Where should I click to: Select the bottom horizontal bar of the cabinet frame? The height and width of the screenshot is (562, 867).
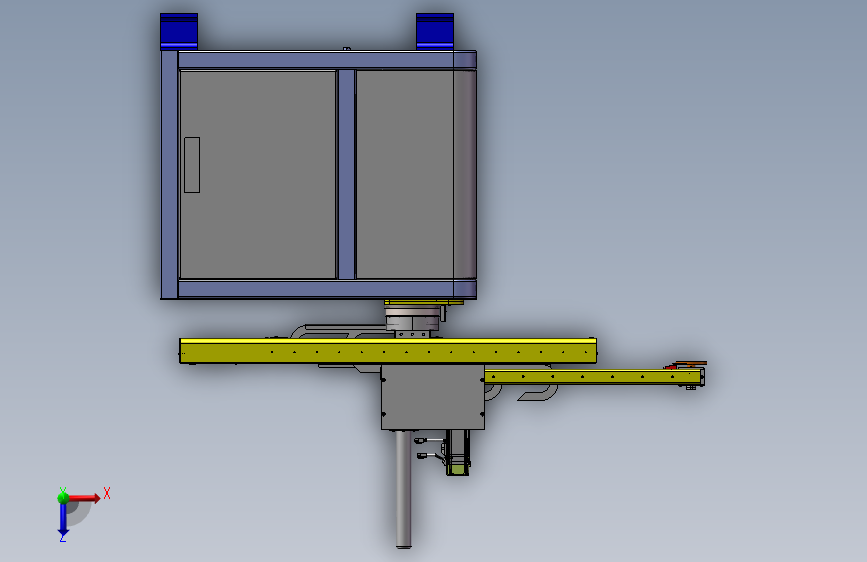pos(326,289)
